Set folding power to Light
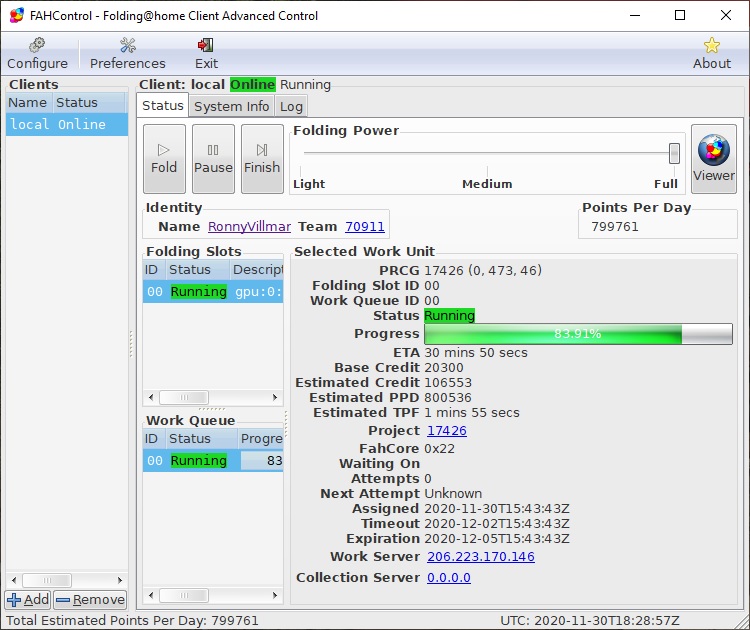750x630 pixels. point(309,184)
